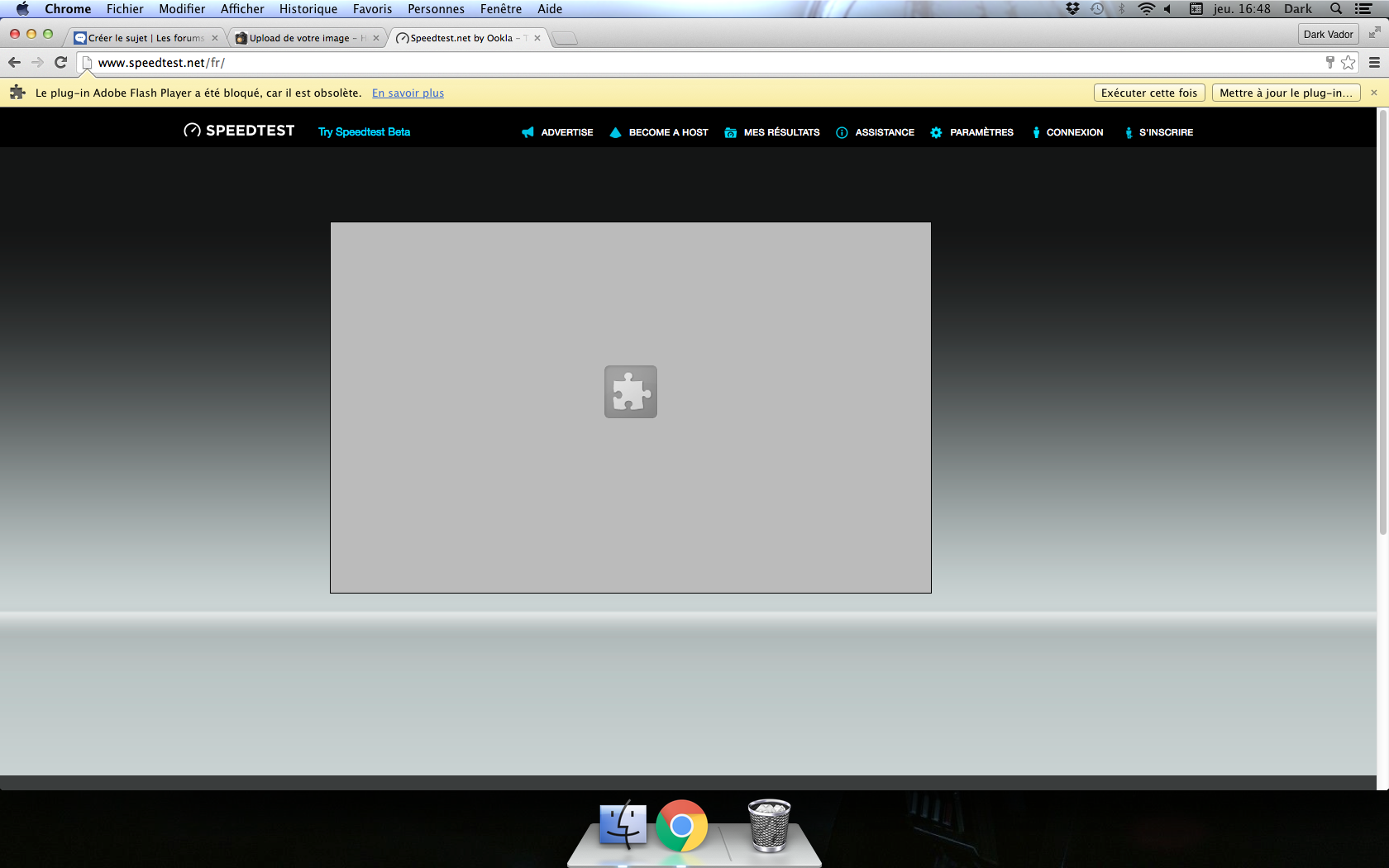Dismiss the Flash plug-in warning bar
The height and width of the screenshot is (868, 1389).
1374,93
